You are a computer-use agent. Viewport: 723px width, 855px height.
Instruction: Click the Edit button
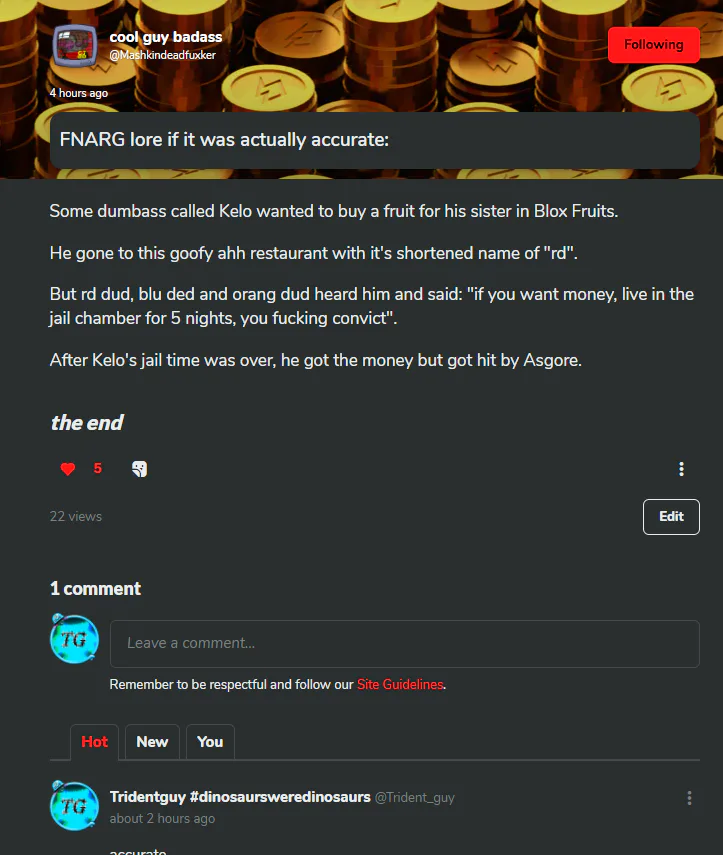click(x=671, y=516)
